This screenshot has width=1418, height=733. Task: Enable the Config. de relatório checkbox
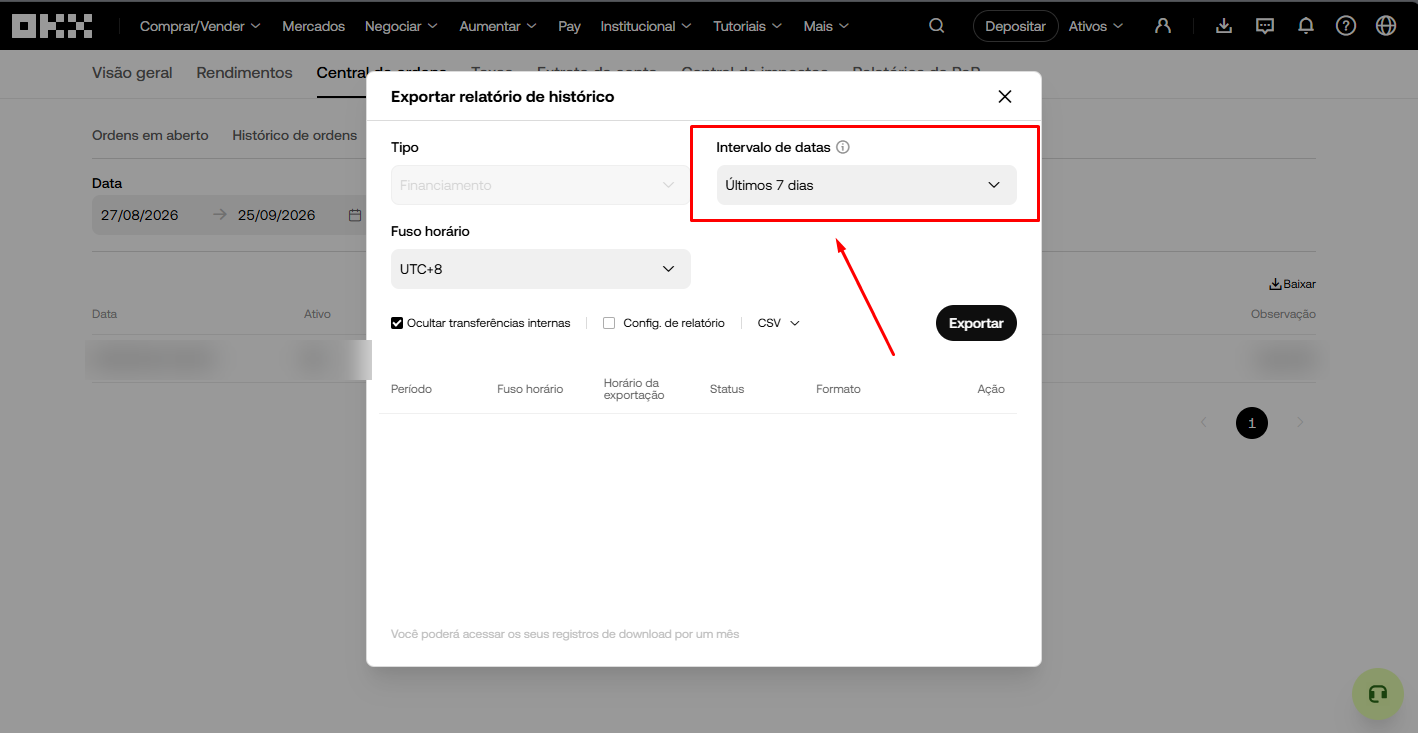coord(609,323)
